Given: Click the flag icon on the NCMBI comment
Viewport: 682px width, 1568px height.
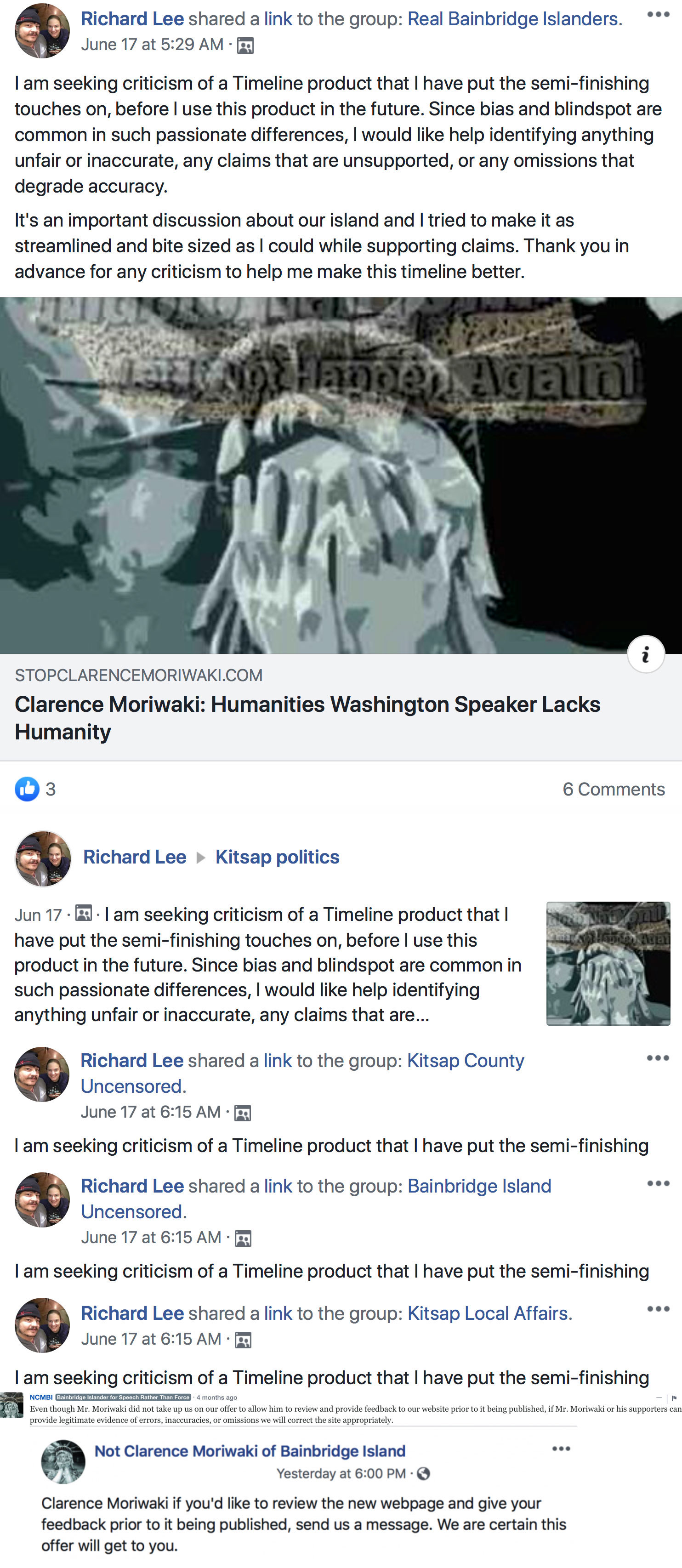Looking at the screenshot, I should coord(674,1398).
